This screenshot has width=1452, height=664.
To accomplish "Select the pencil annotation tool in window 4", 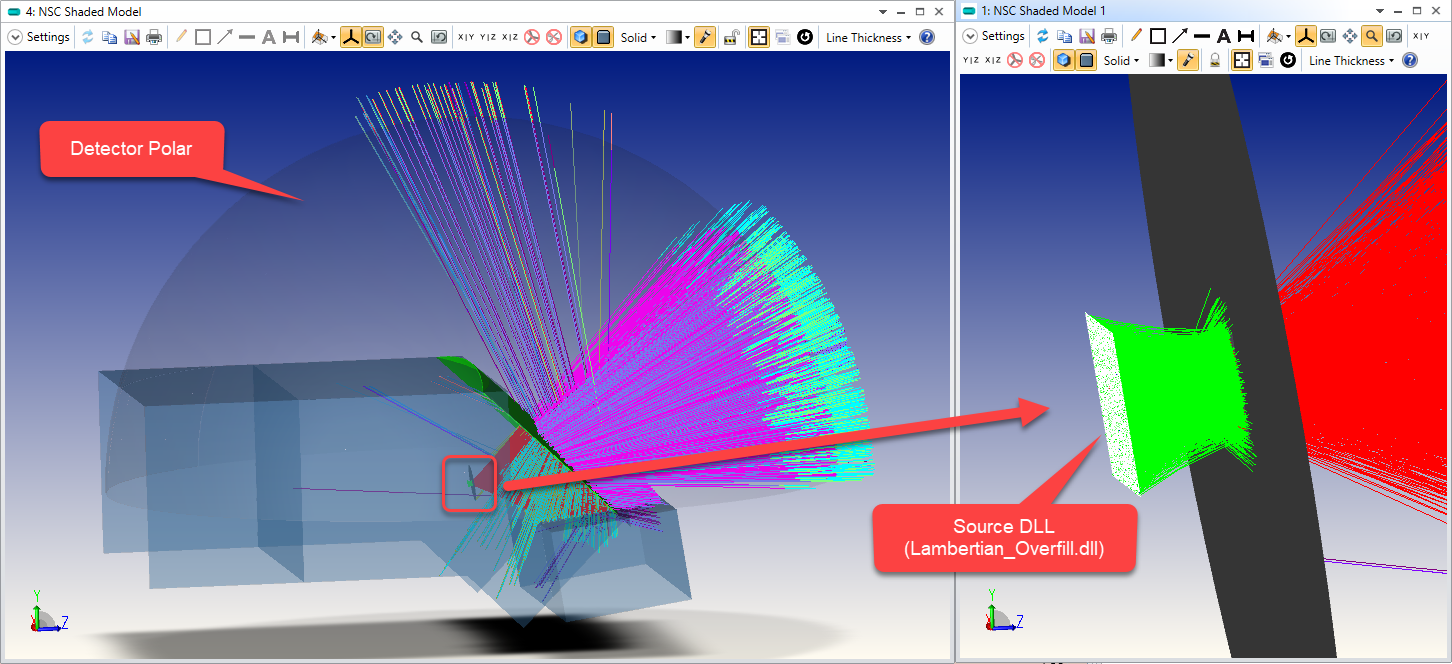I will coord(181,37).
